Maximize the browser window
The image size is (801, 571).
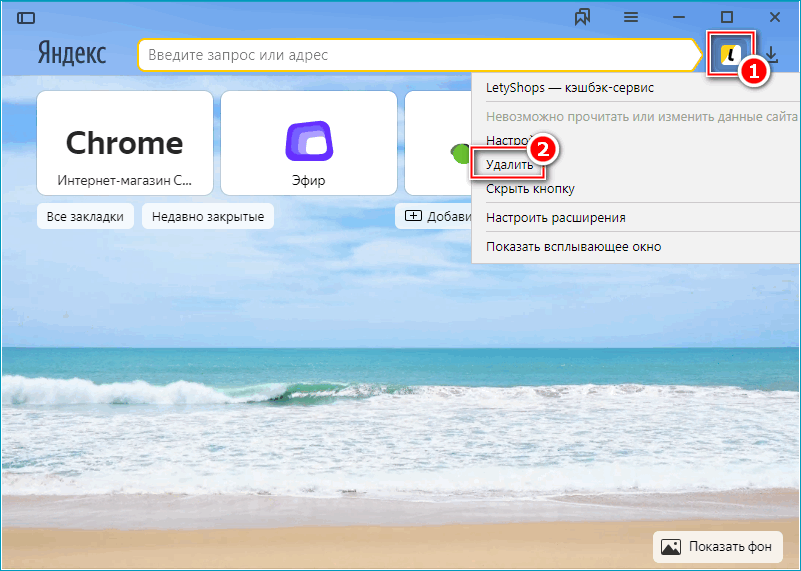(727, 17)
